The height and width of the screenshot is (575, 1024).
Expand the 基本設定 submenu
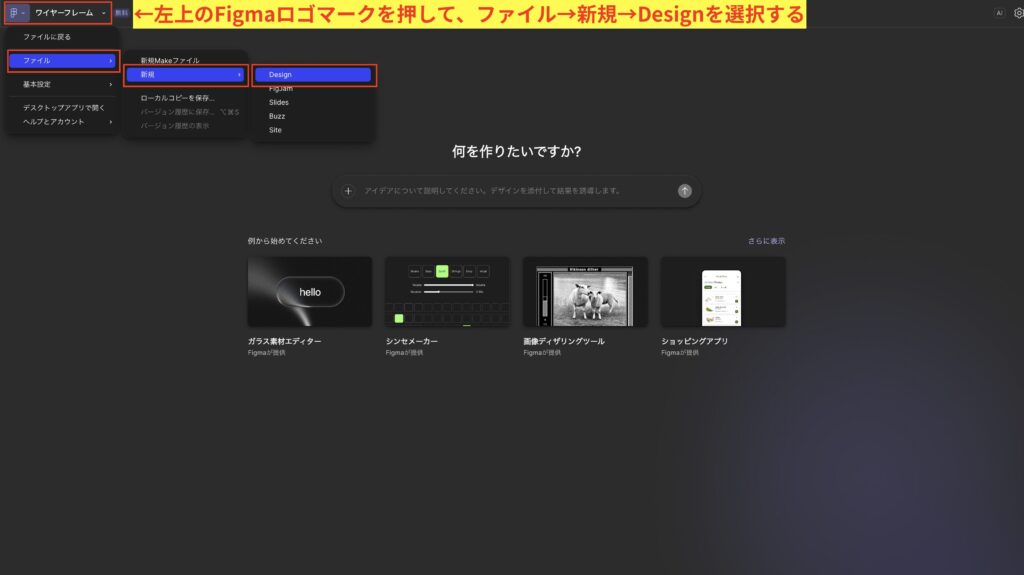pyautogui.click(x=62, y=84)
